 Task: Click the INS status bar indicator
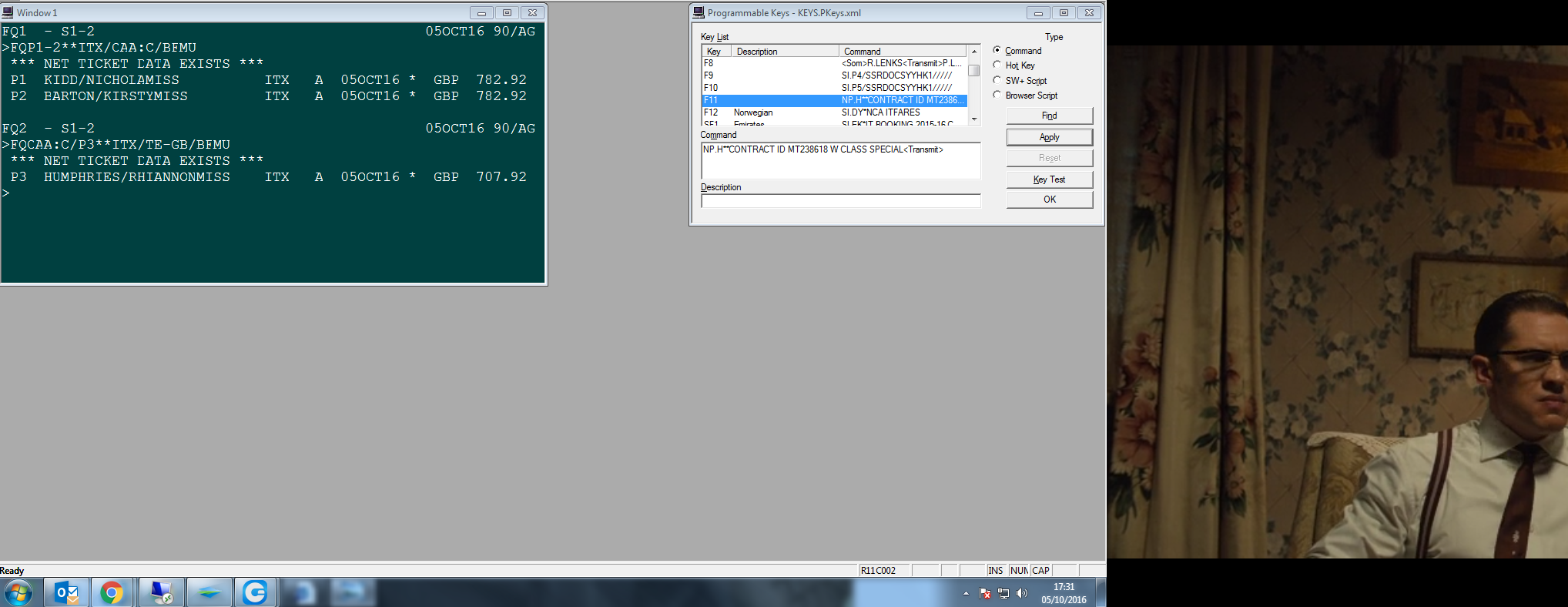coord(996,571)
